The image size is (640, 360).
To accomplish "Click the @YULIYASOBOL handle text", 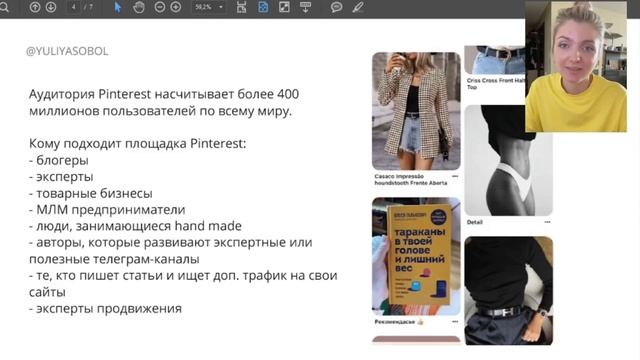I will pyautogui.click(x=67, y=51).
